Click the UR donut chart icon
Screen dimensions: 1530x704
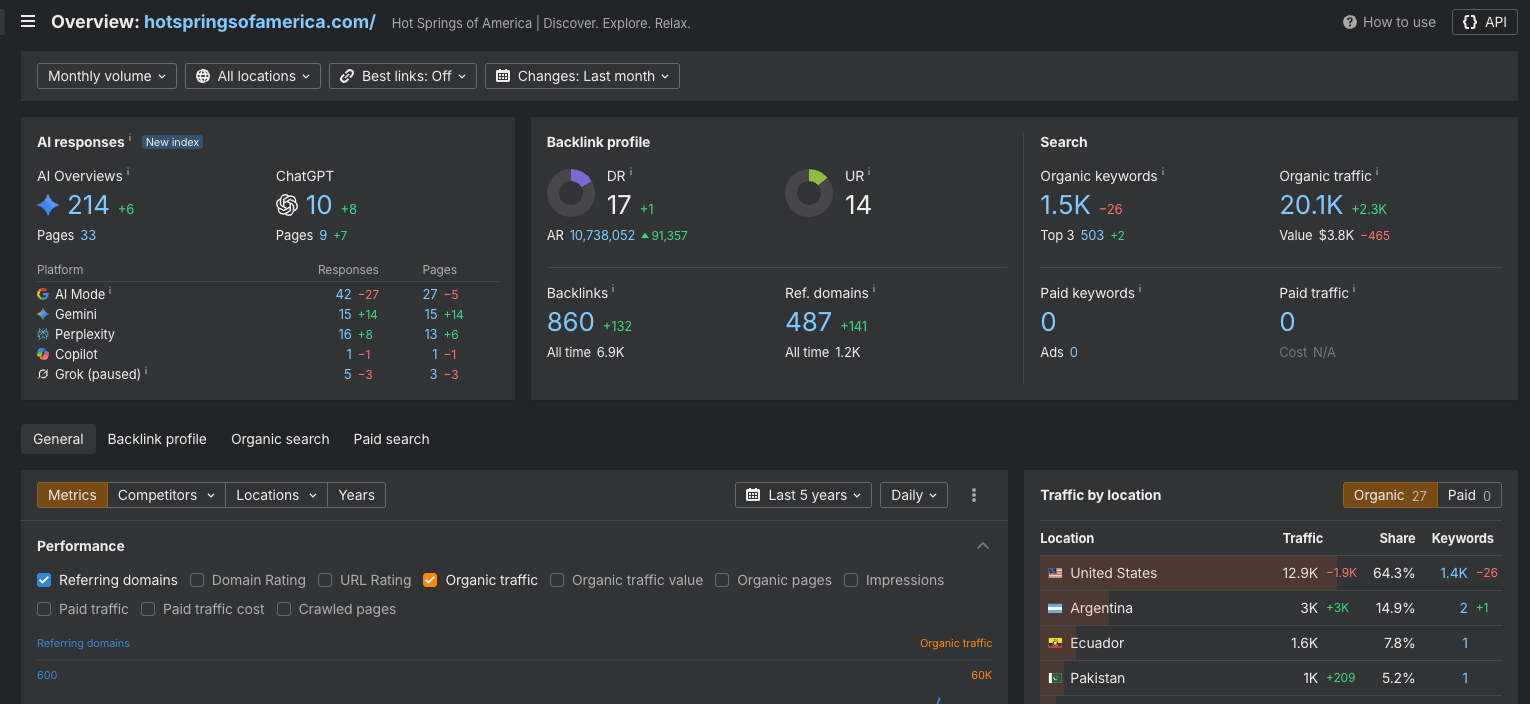(x=809, y=193)
